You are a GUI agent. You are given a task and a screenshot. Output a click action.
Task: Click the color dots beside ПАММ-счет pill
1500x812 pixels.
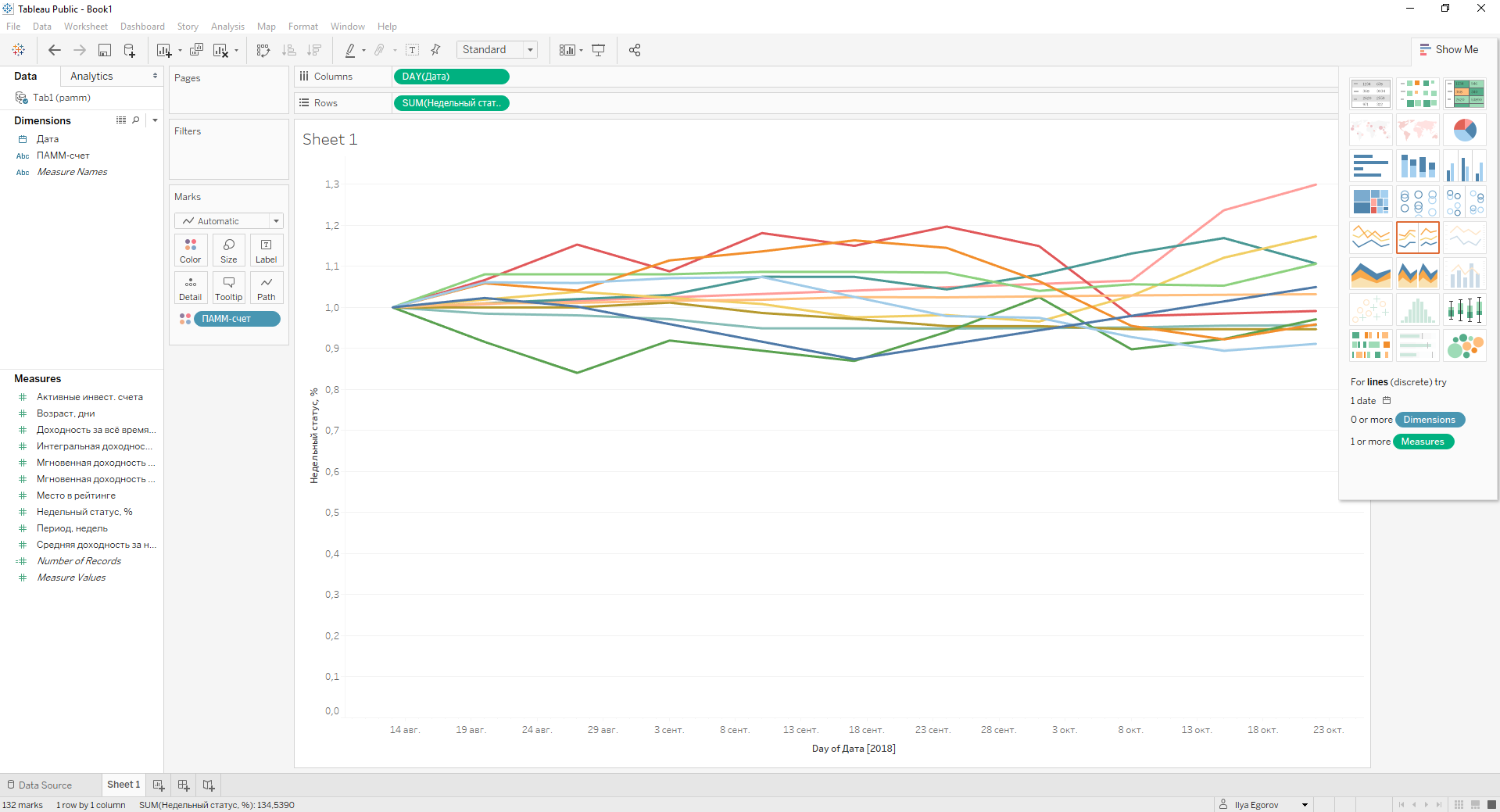(184, 319)
